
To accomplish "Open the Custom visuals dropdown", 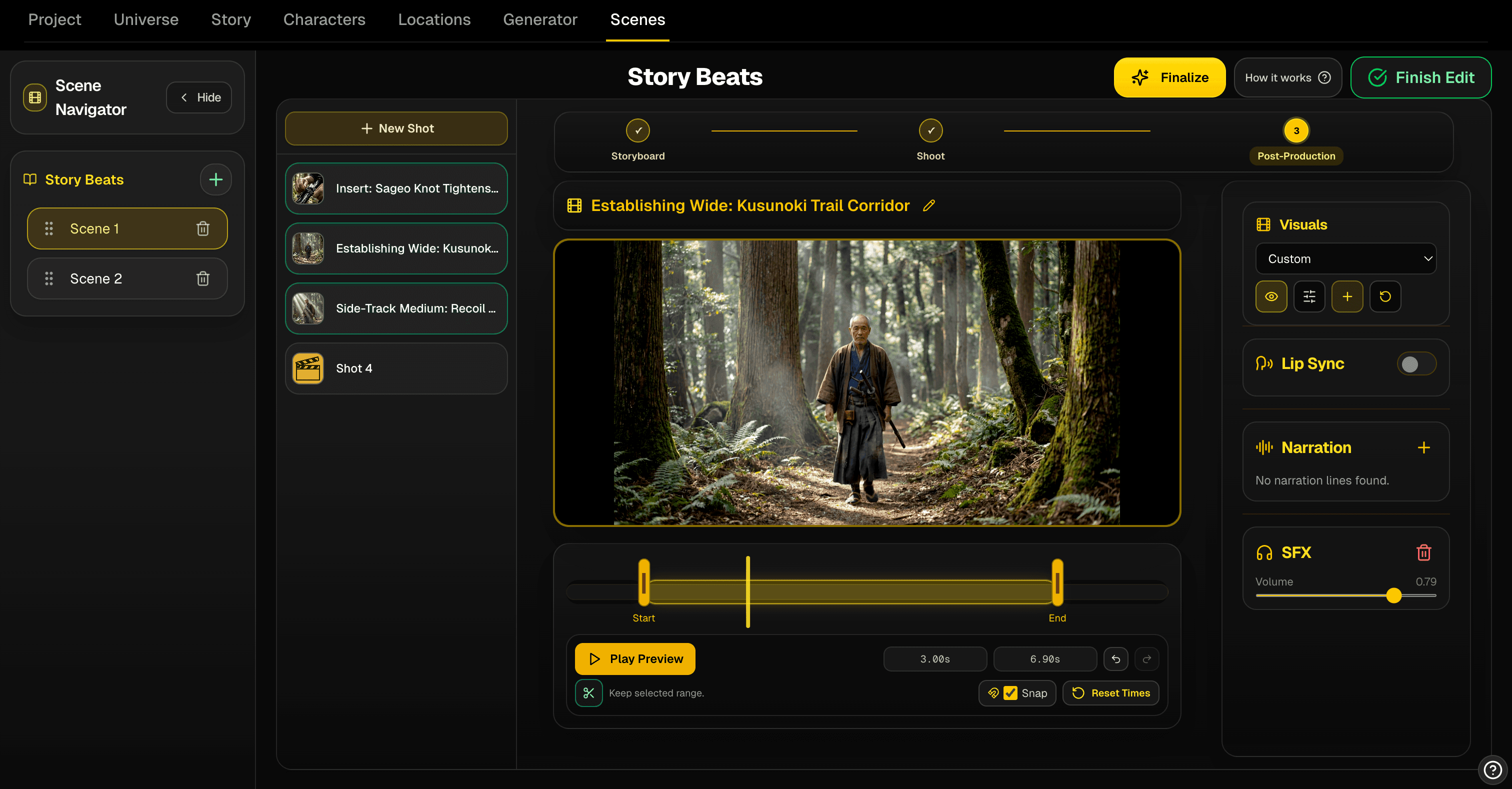I will (1346, 258).
